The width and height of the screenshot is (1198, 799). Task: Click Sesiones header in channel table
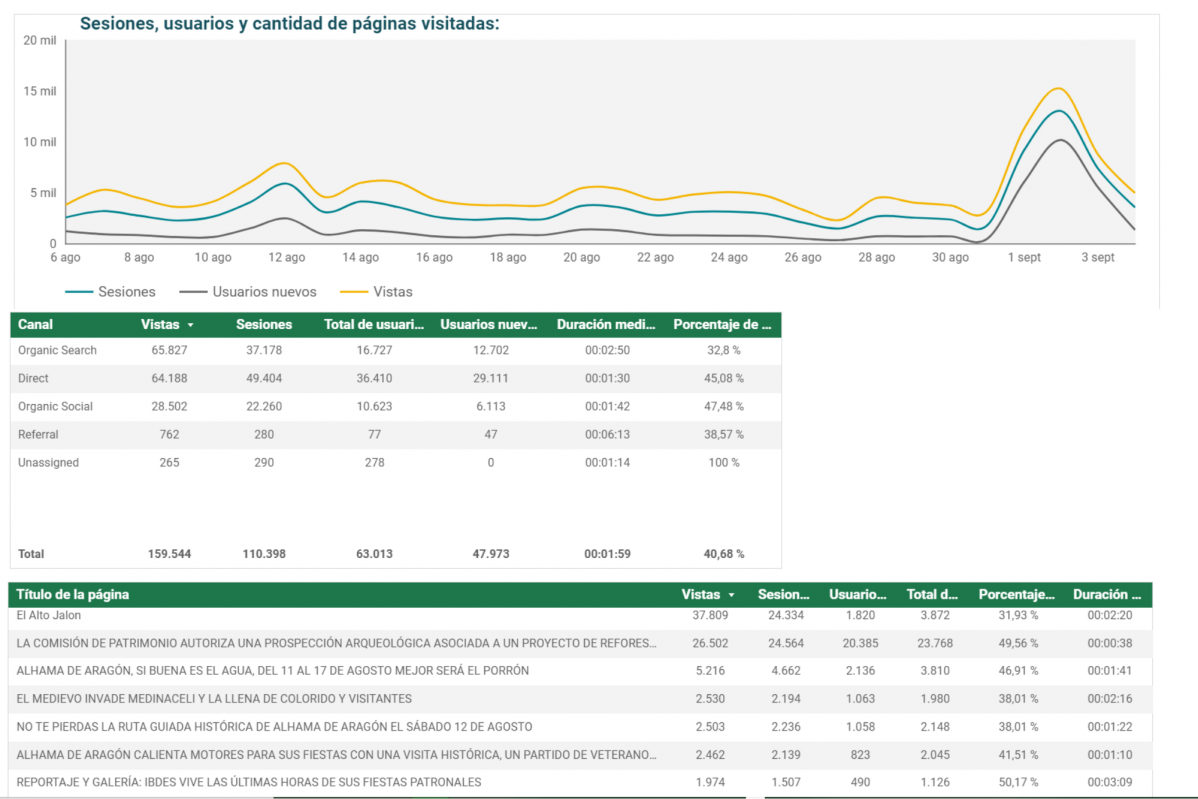264,325
